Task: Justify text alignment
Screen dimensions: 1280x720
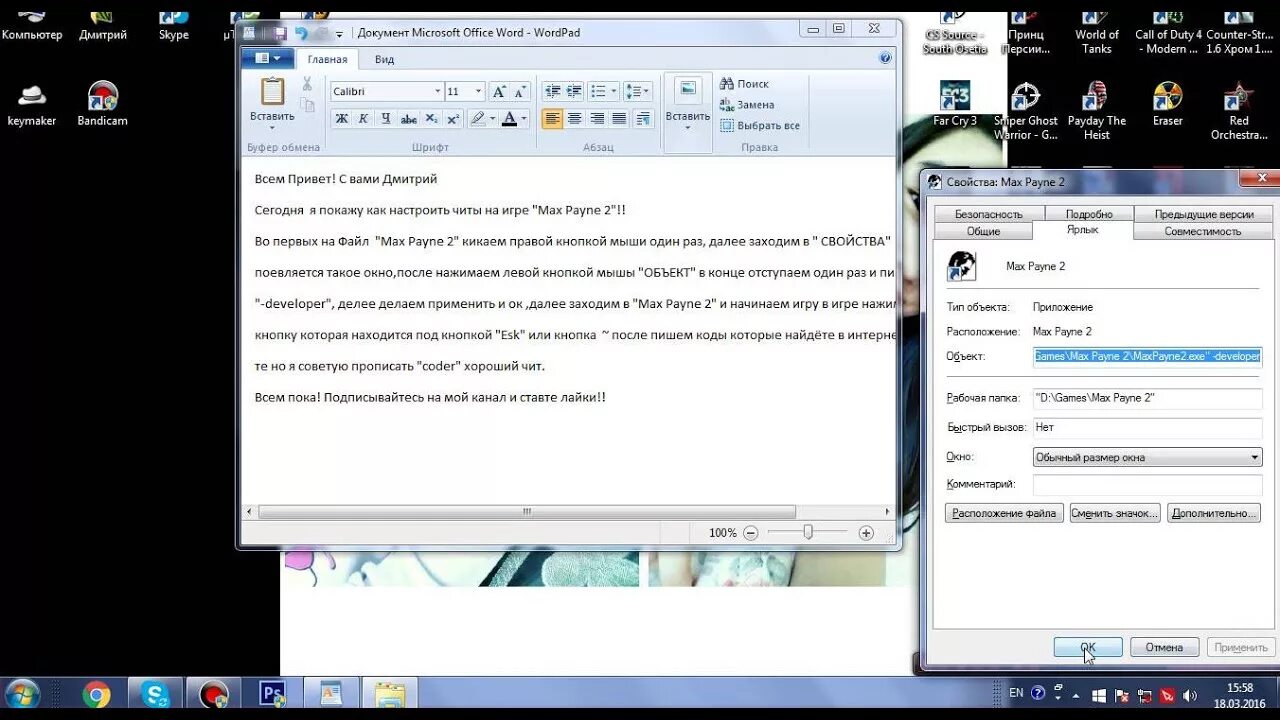Action: click(x=619, y=118)
